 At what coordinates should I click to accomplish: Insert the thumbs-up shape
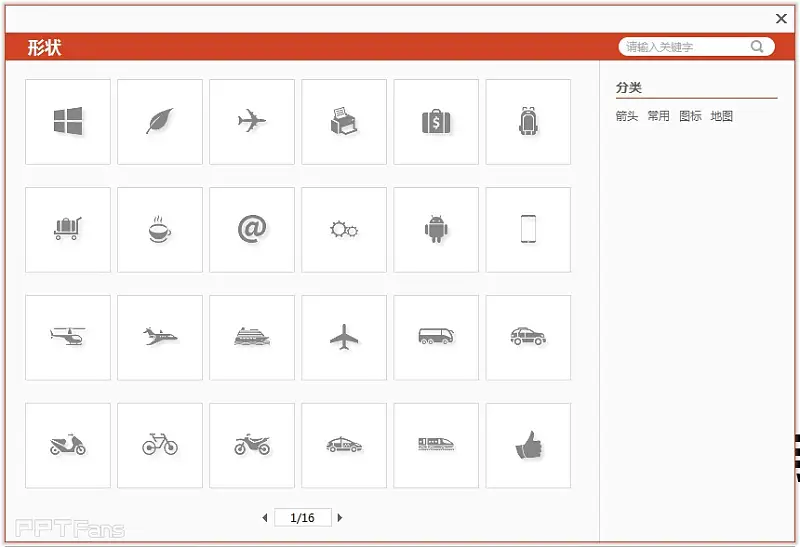pos(528,446)
